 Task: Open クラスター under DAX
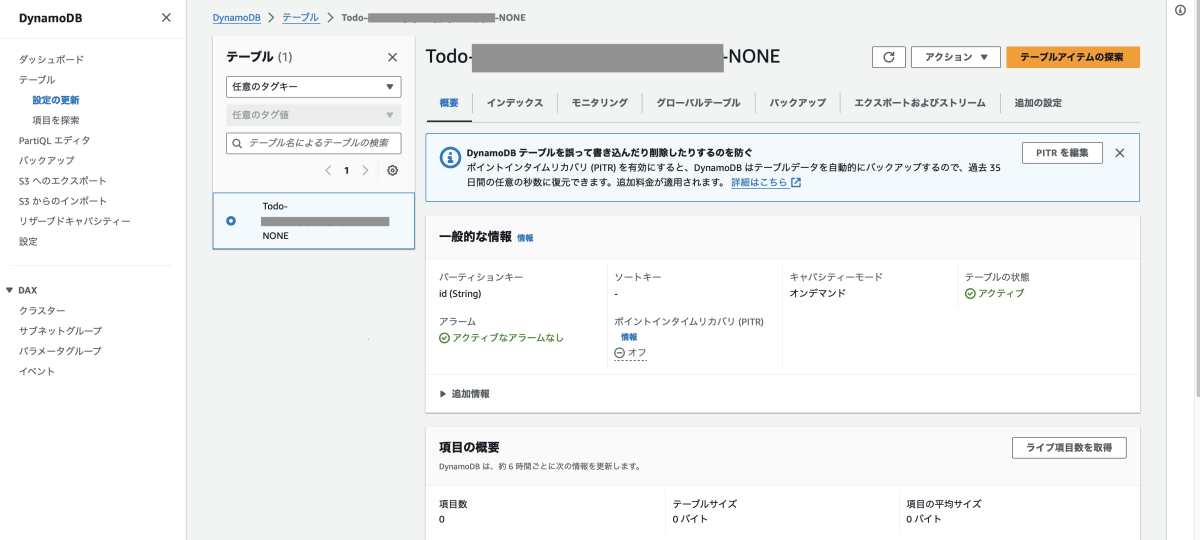pyautogui.click(x=42, y=310)
